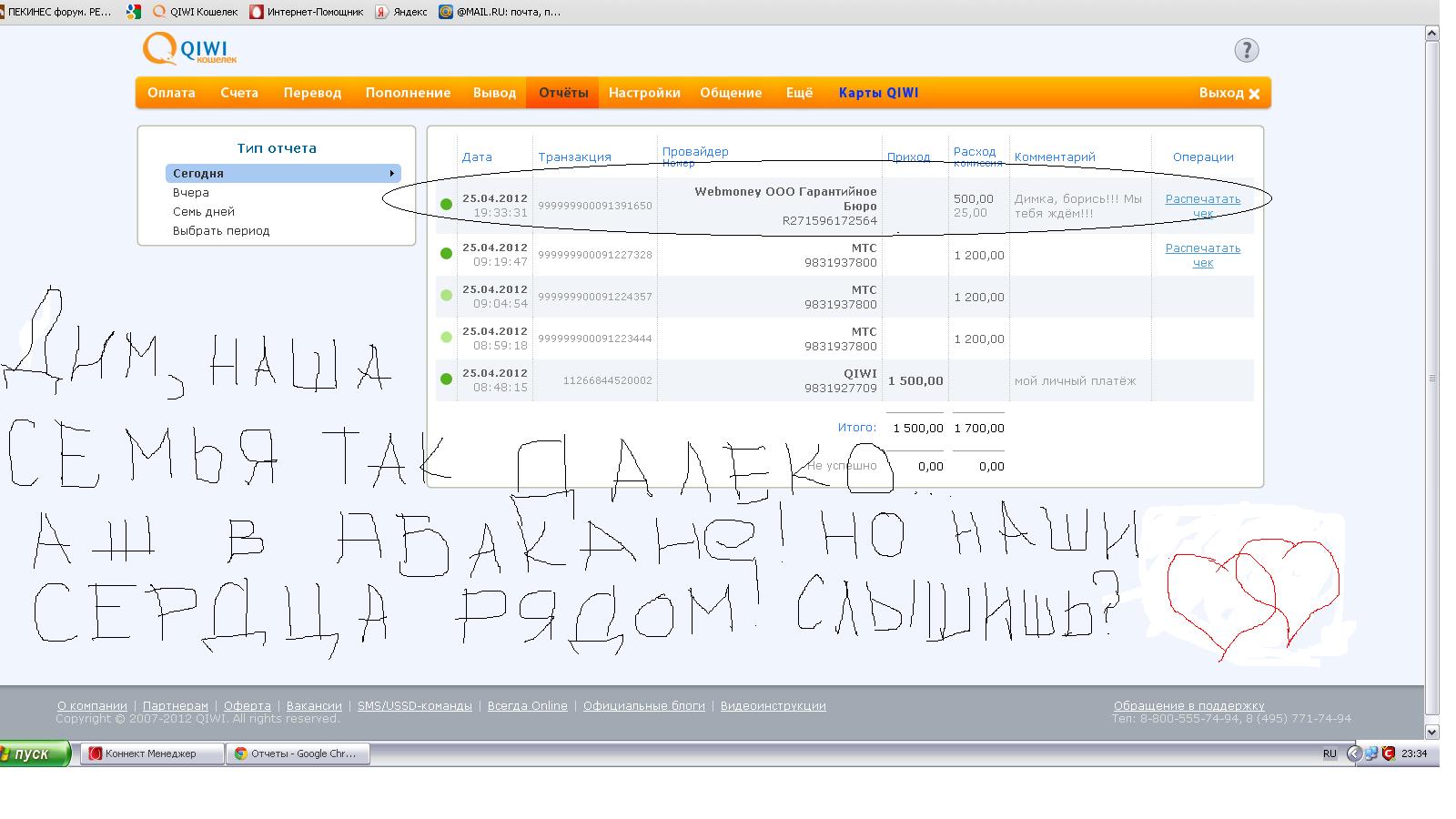Select the Вчера report type
Screen dimensions: 1456x819
coord(191,193)
